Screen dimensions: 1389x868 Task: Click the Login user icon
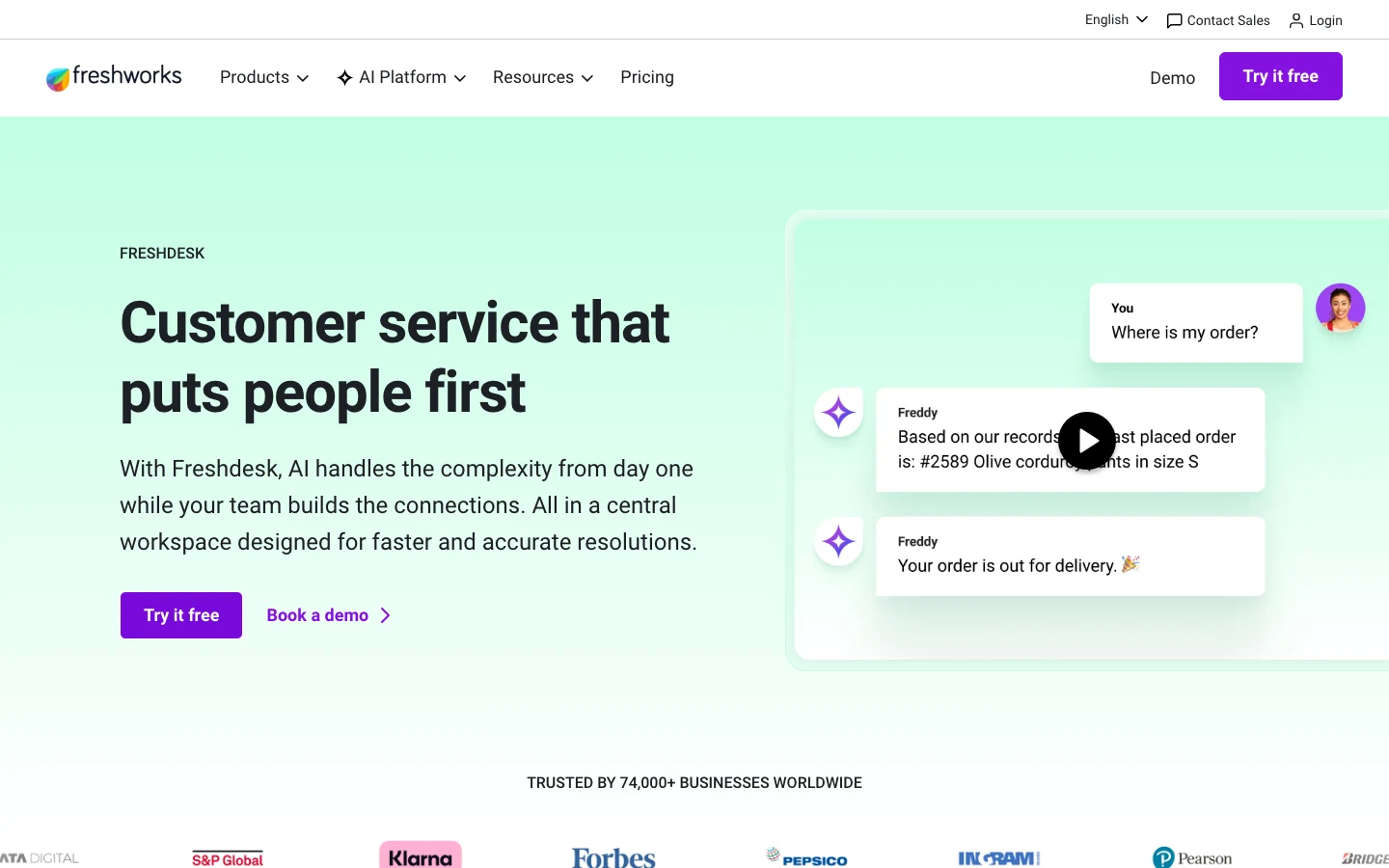pos(1296,20)
